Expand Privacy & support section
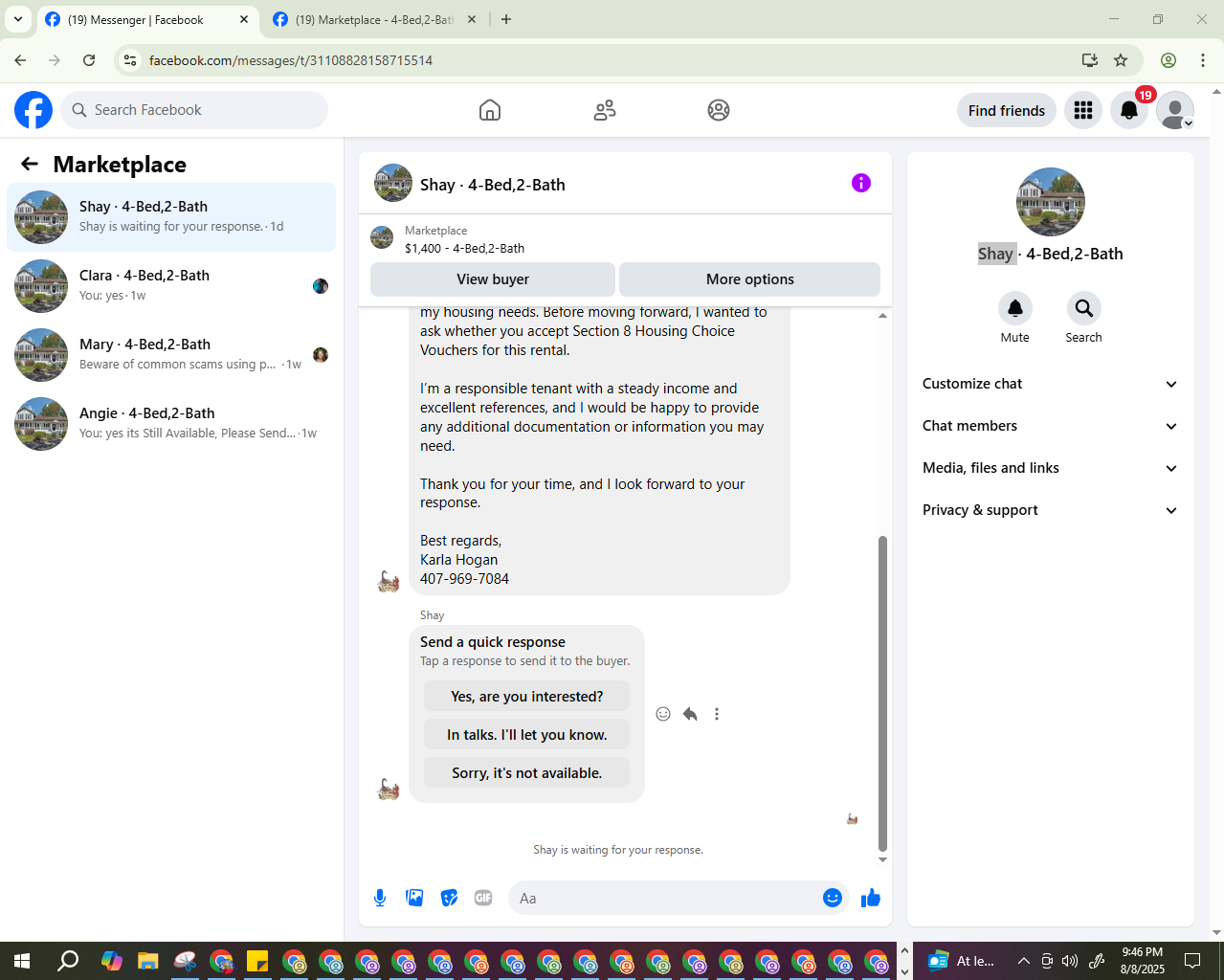The height and width of the screenshot is (980, 1224). 1050,510
